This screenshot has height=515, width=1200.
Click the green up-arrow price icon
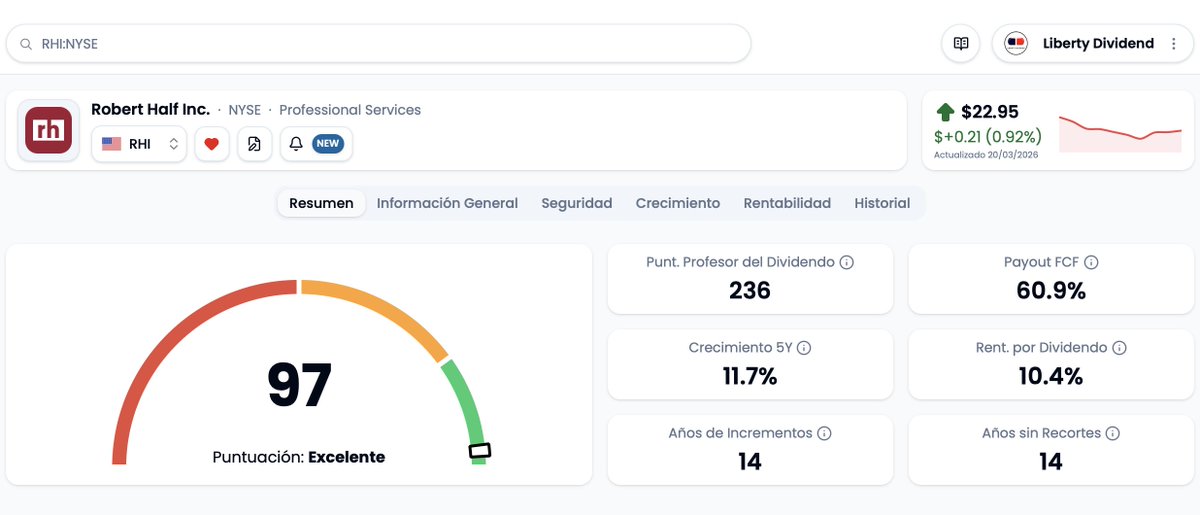[x=945, y=112]
